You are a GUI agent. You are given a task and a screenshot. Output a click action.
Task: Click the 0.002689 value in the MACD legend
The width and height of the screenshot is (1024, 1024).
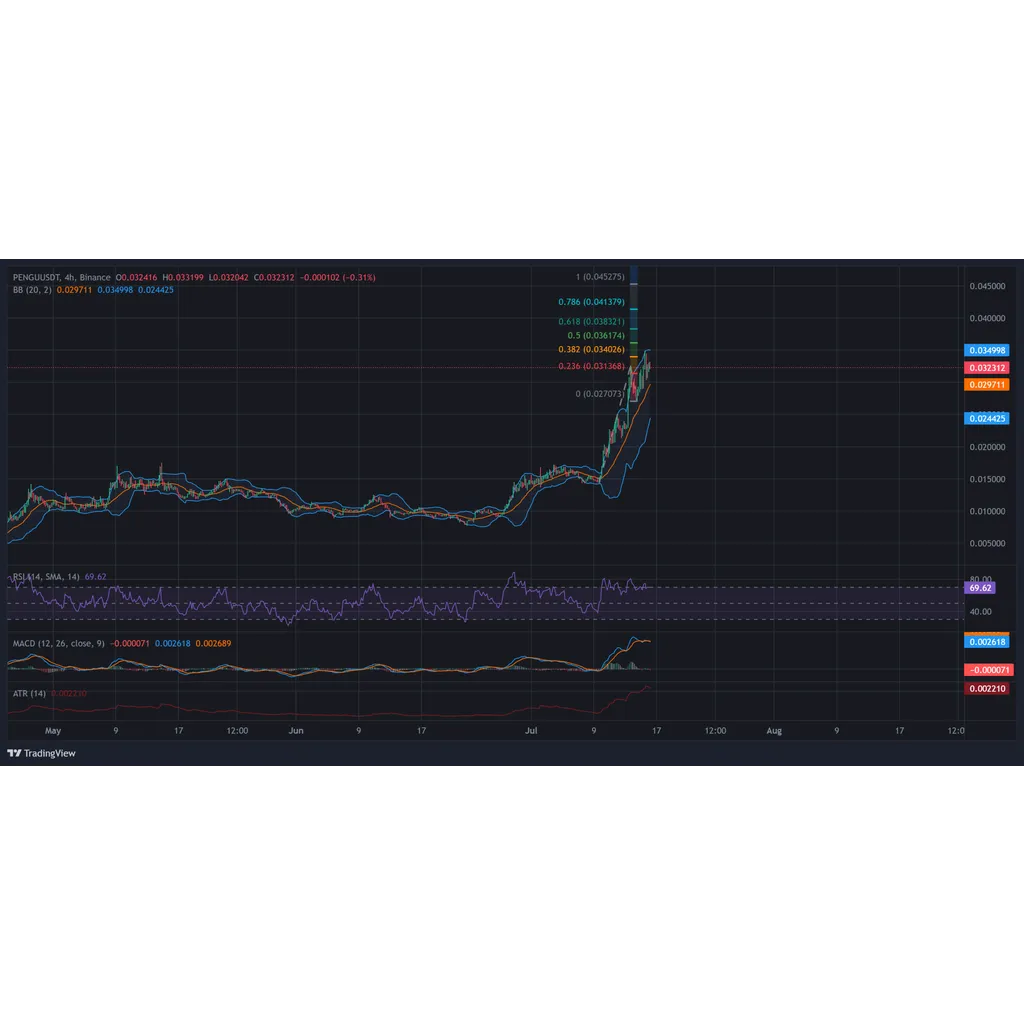214,644
